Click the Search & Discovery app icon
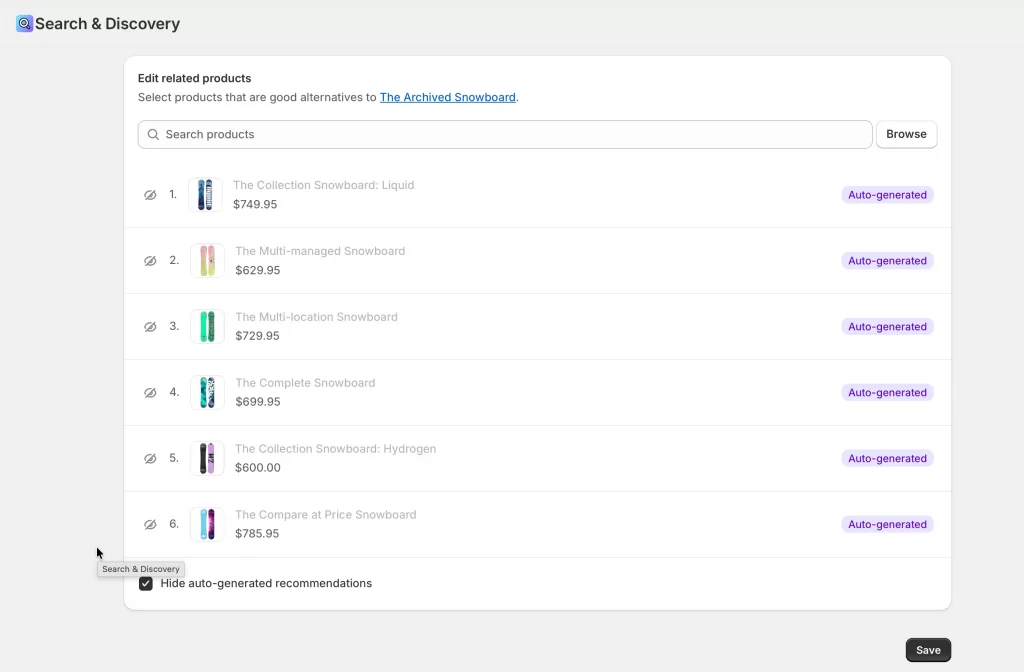 point(22,22)
